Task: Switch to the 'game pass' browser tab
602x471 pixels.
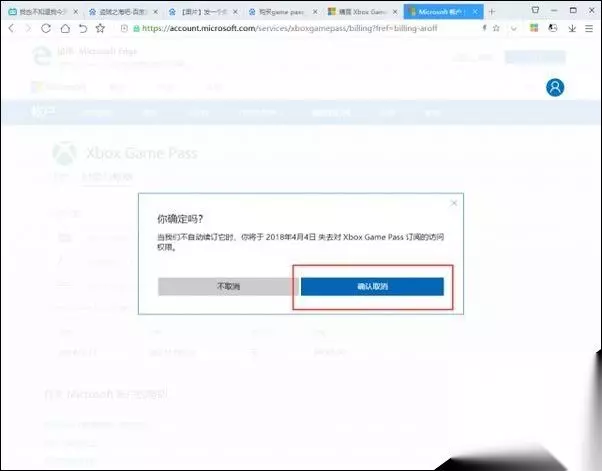Action: pos(282,12)
